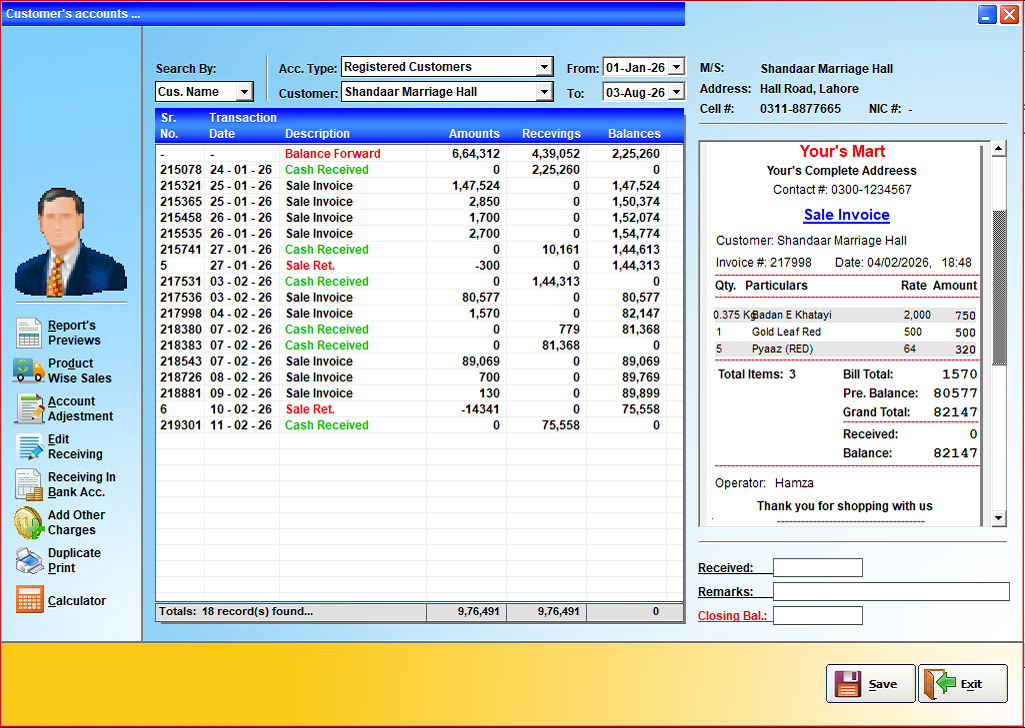
Task: Click the invoice preview scroll down arrow
Action: [x=998, y=519]
